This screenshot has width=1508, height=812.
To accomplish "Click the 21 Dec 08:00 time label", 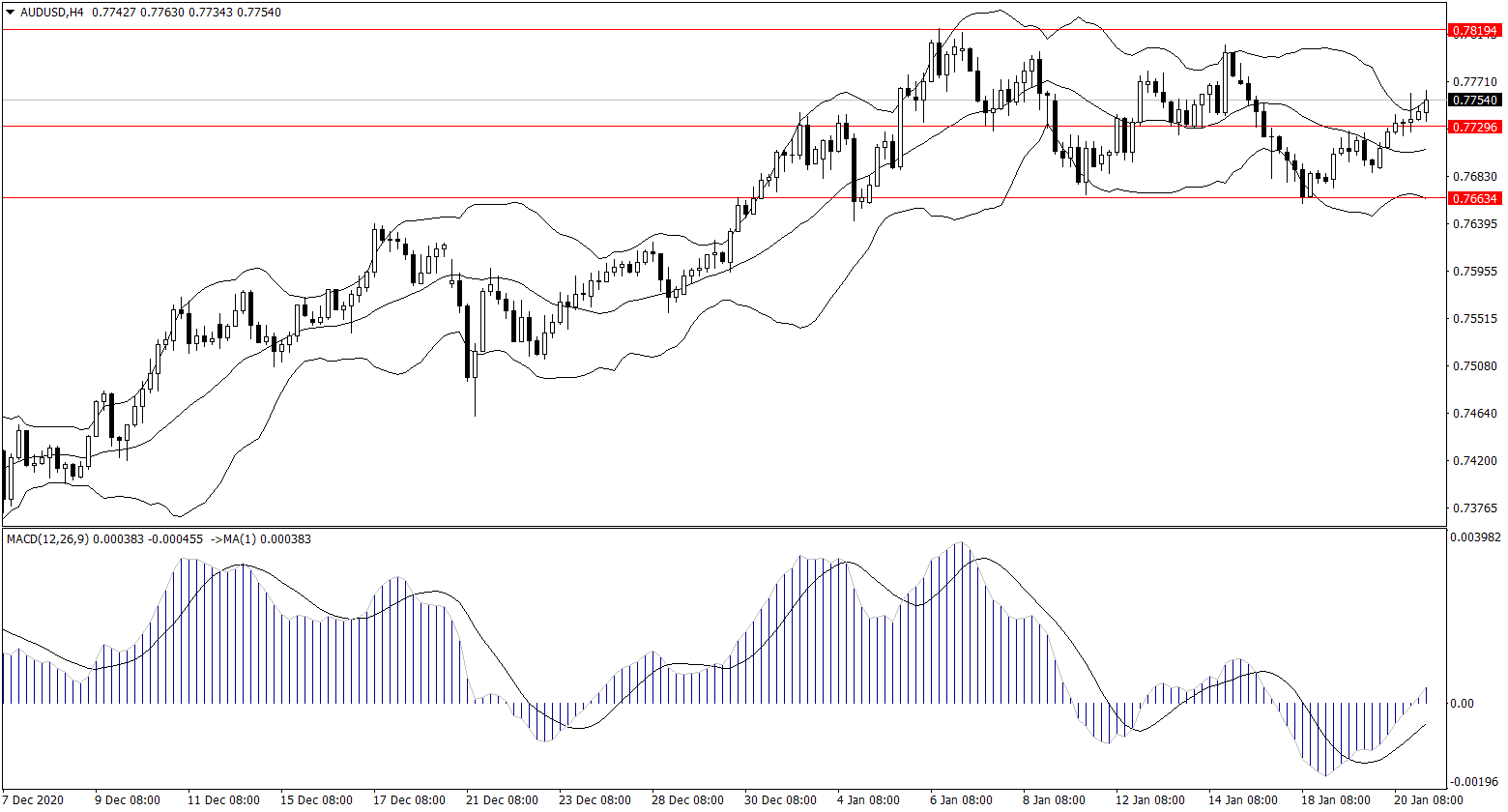I will (503, 800).
